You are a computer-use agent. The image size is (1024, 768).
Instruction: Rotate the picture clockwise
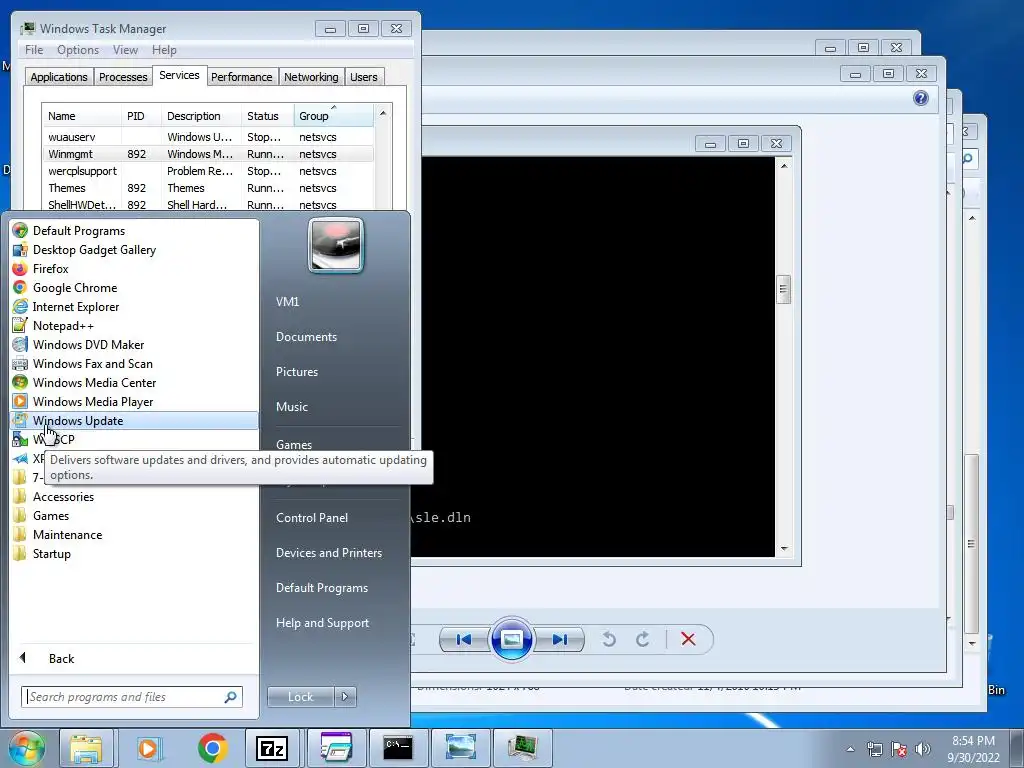click(643, 639)
